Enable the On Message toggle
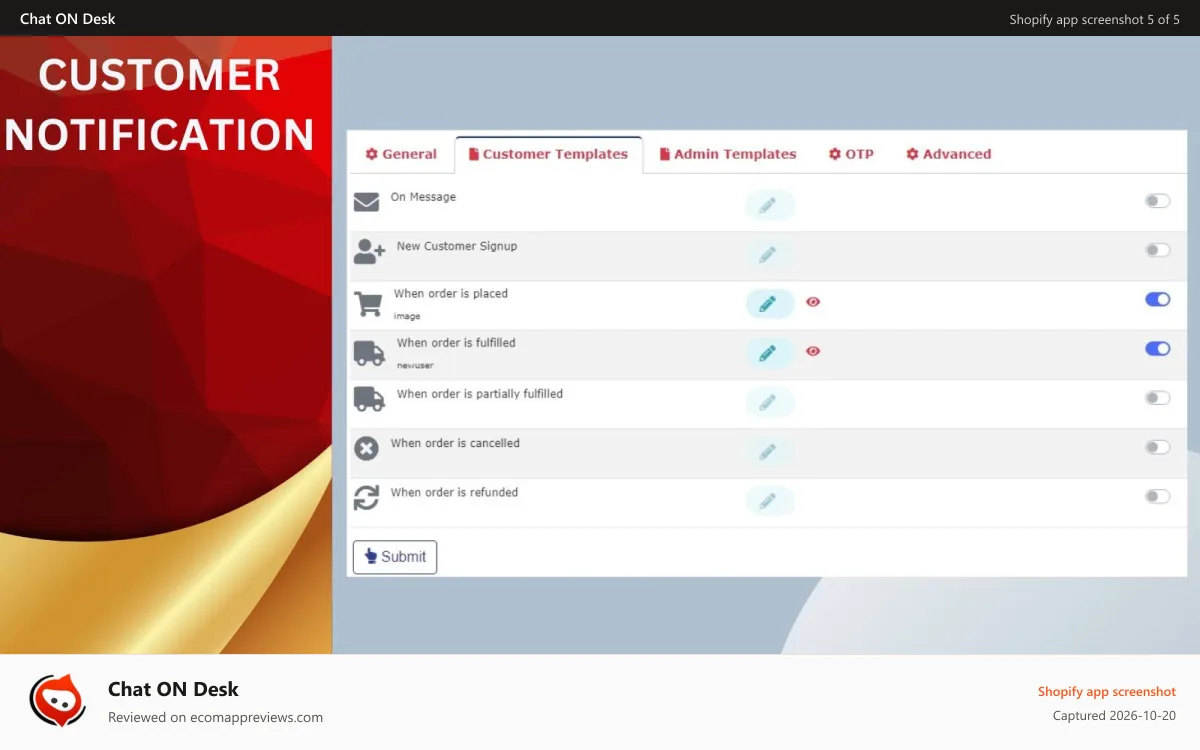Viewport: 1200px width, 750px height. 1157,201
